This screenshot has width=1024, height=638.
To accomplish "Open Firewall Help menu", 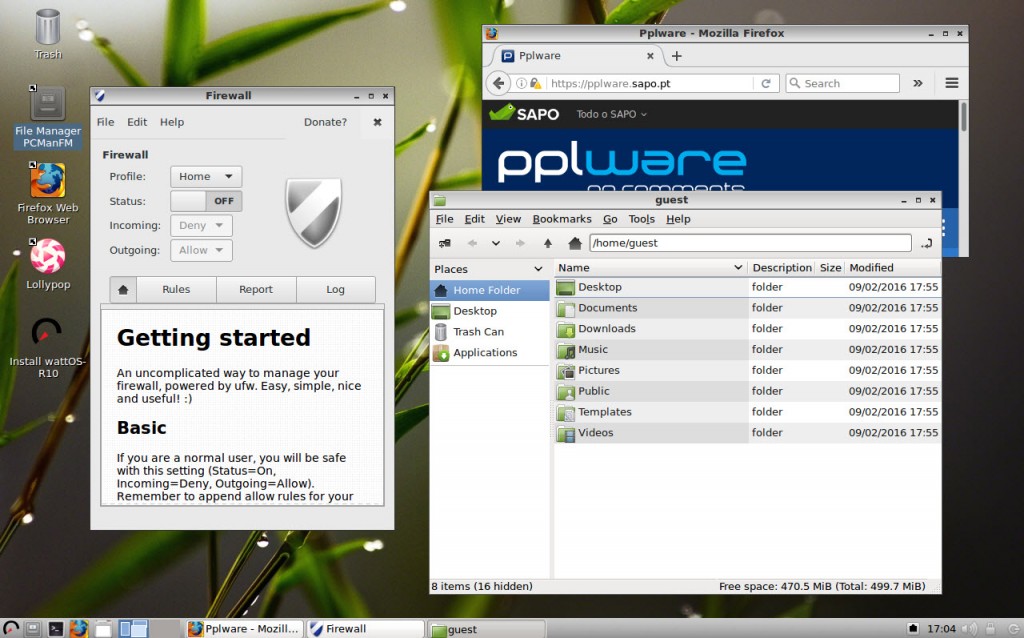I will [x=172, y=122].
